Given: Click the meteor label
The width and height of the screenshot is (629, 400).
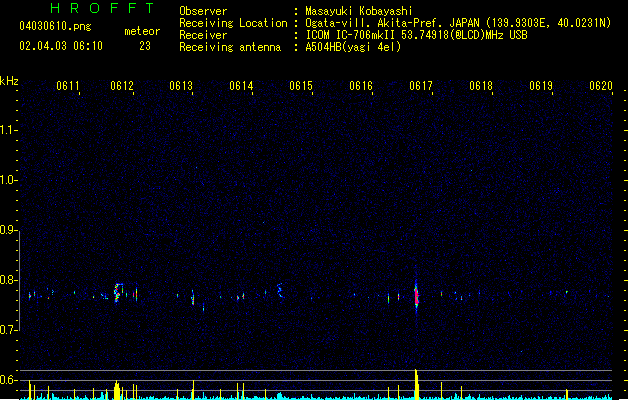Looking at the screenshot, I should coord(142,31).
